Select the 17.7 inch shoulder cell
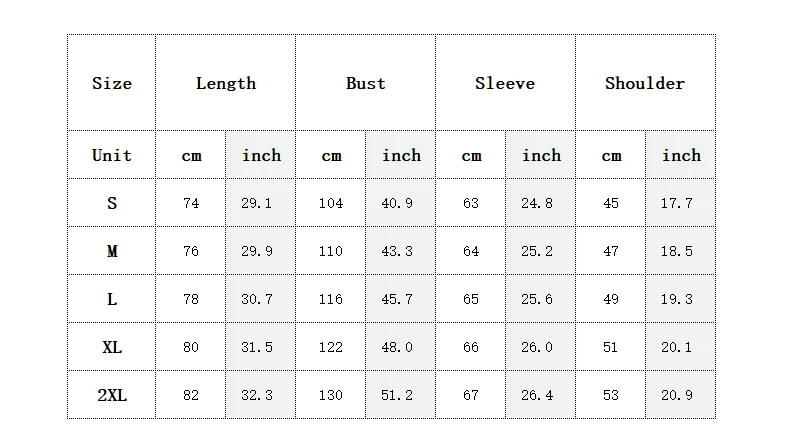Screen dimensions: 800x446 pos(681,203)
